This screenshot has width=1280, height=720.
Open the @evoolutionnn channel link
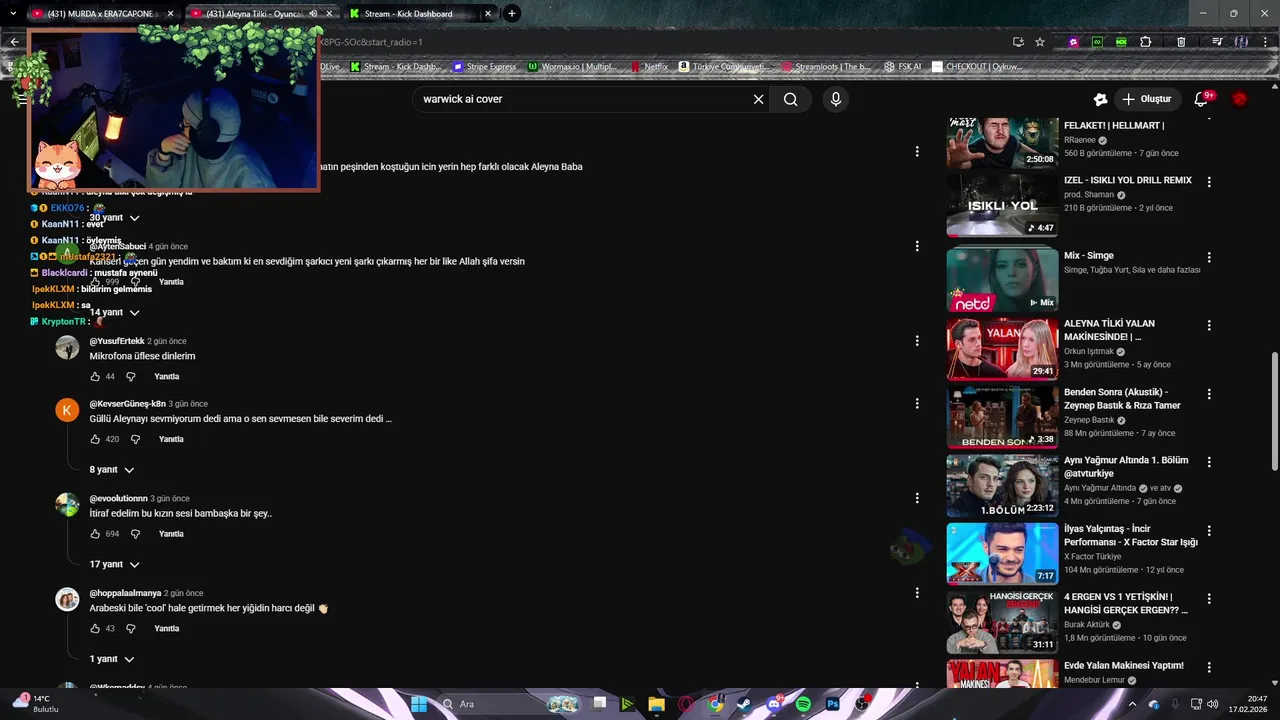(118, 498)
